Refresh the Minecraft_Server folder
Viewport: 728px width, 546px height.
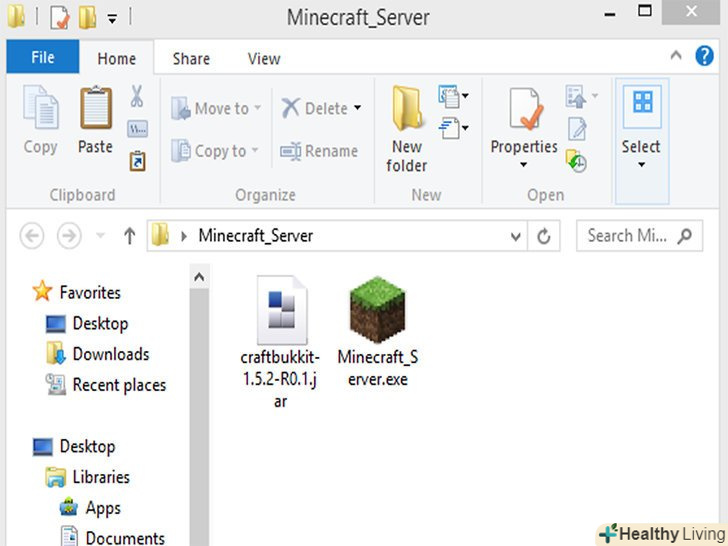pyautogui.click(x=544, y=236)
